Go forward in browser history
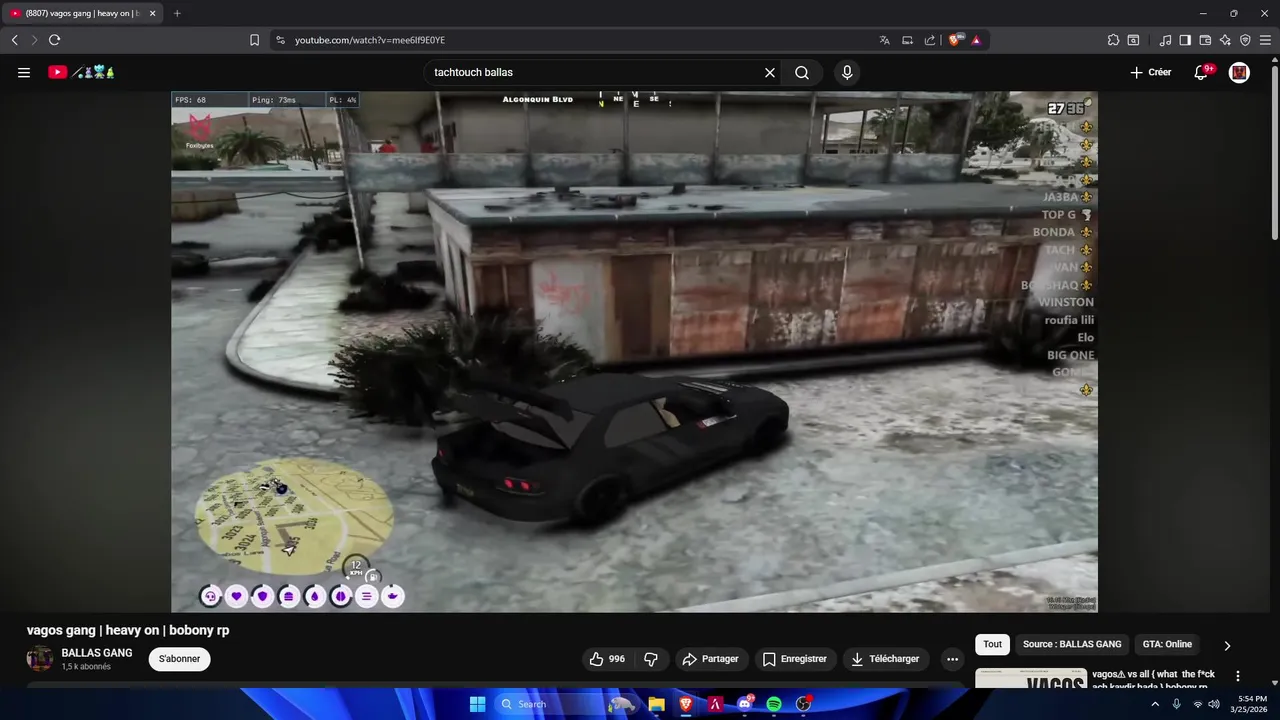Screen dimensions: 1280x720 tap(34, 40)
